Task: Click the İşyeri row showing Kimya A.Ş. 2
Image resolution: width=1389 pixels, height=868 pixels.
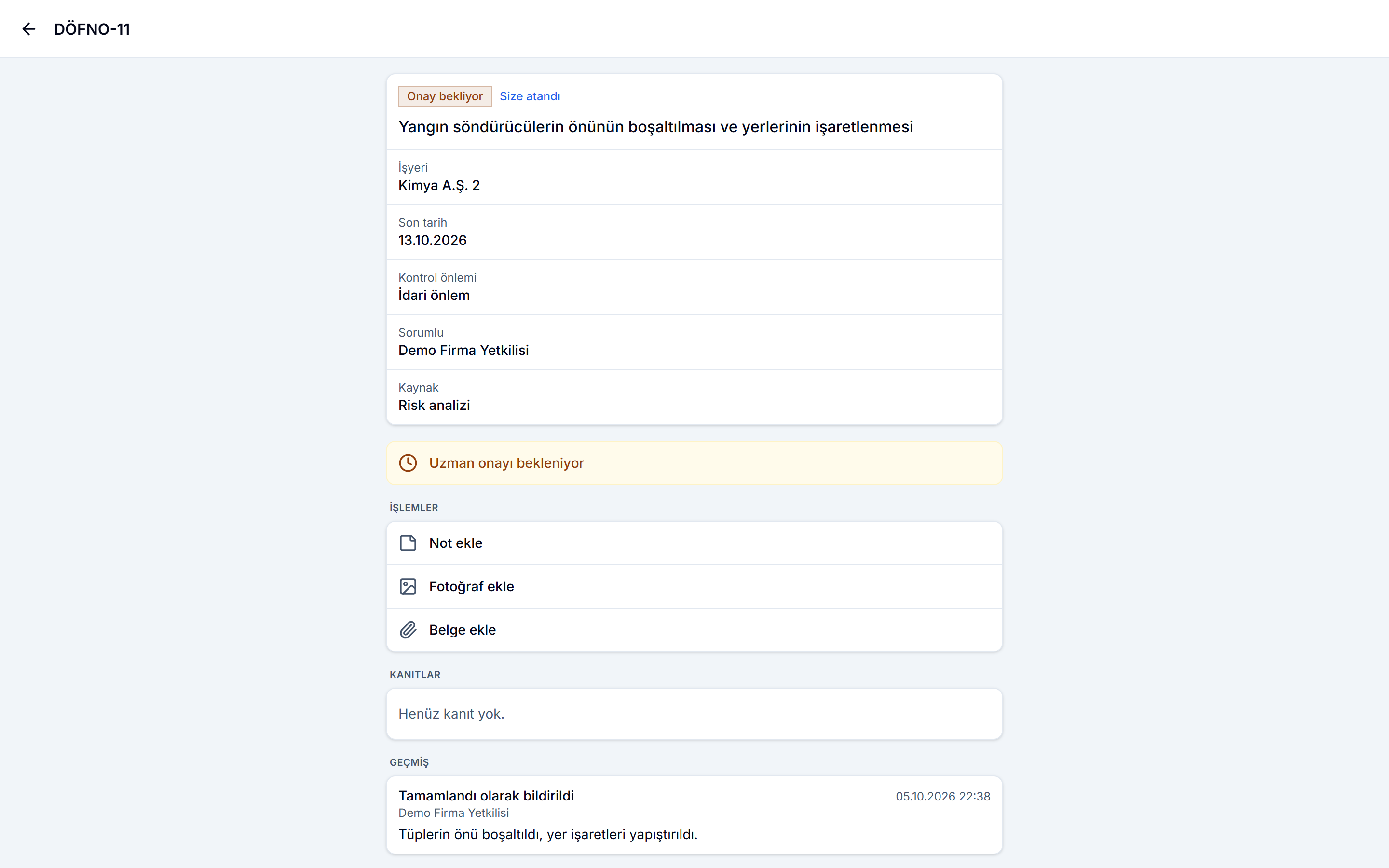Action: [x=694, y=177]
